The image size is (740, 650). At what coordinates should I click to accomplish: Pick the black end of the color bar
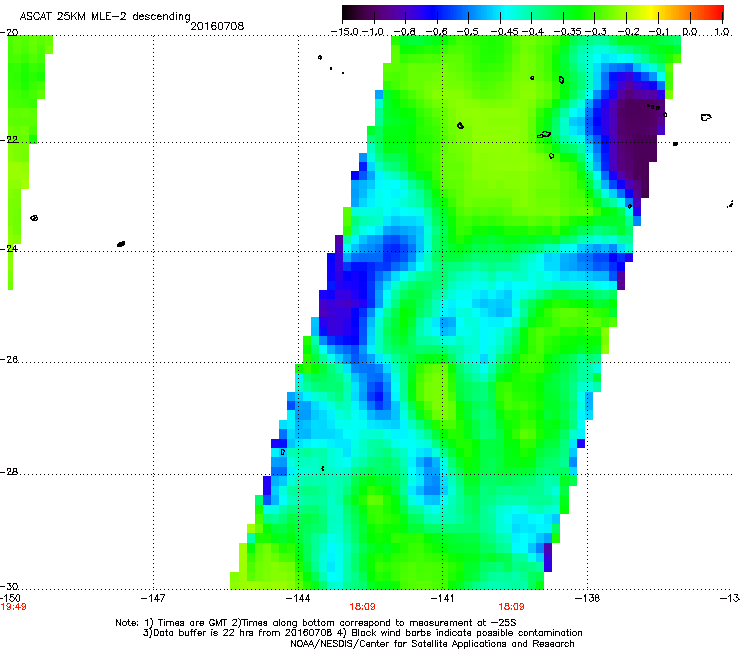(x=347, y=13)
